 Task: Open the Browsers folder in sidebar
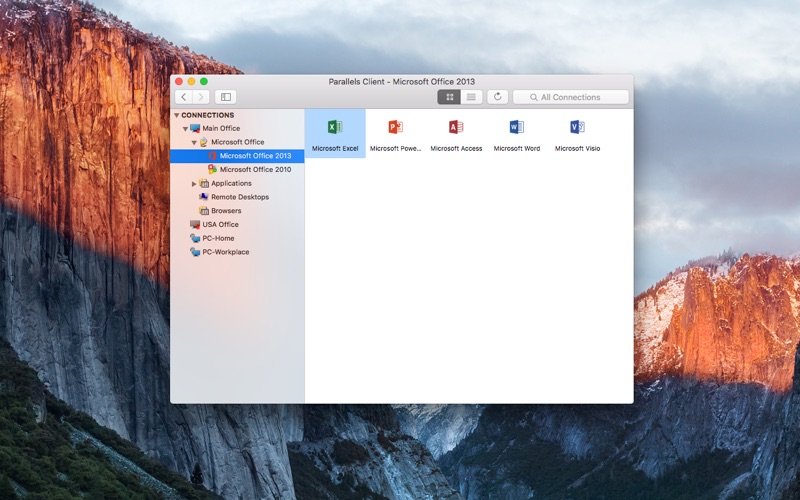tap(225, 211)
